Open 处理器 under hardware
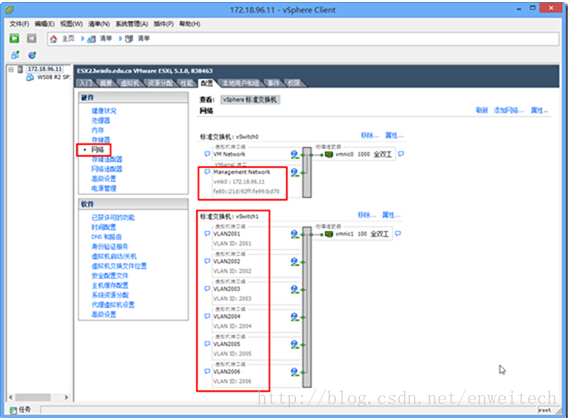 [x=101, y=121]
